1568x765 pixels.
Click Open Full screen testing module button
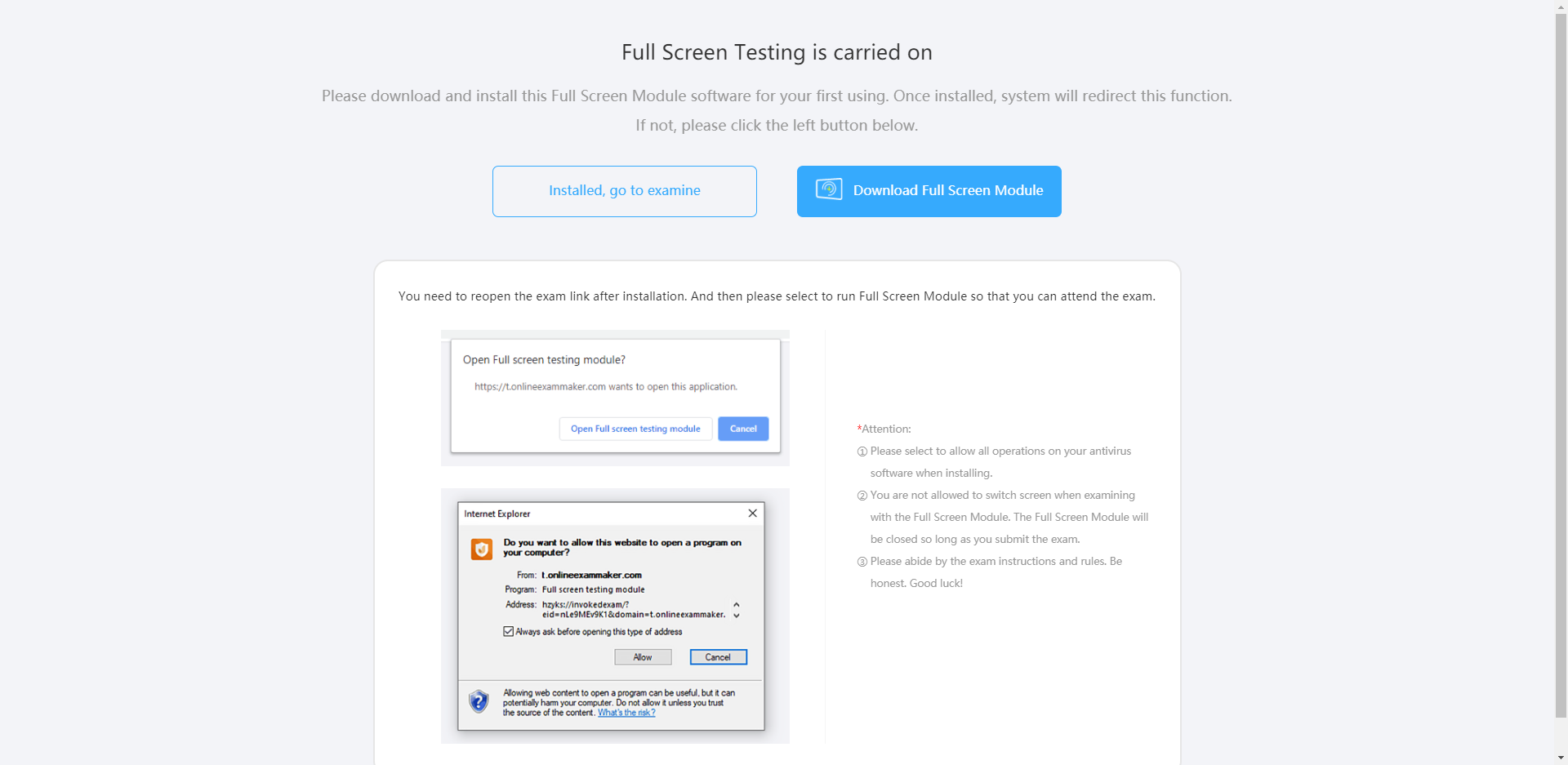point(635,429)
